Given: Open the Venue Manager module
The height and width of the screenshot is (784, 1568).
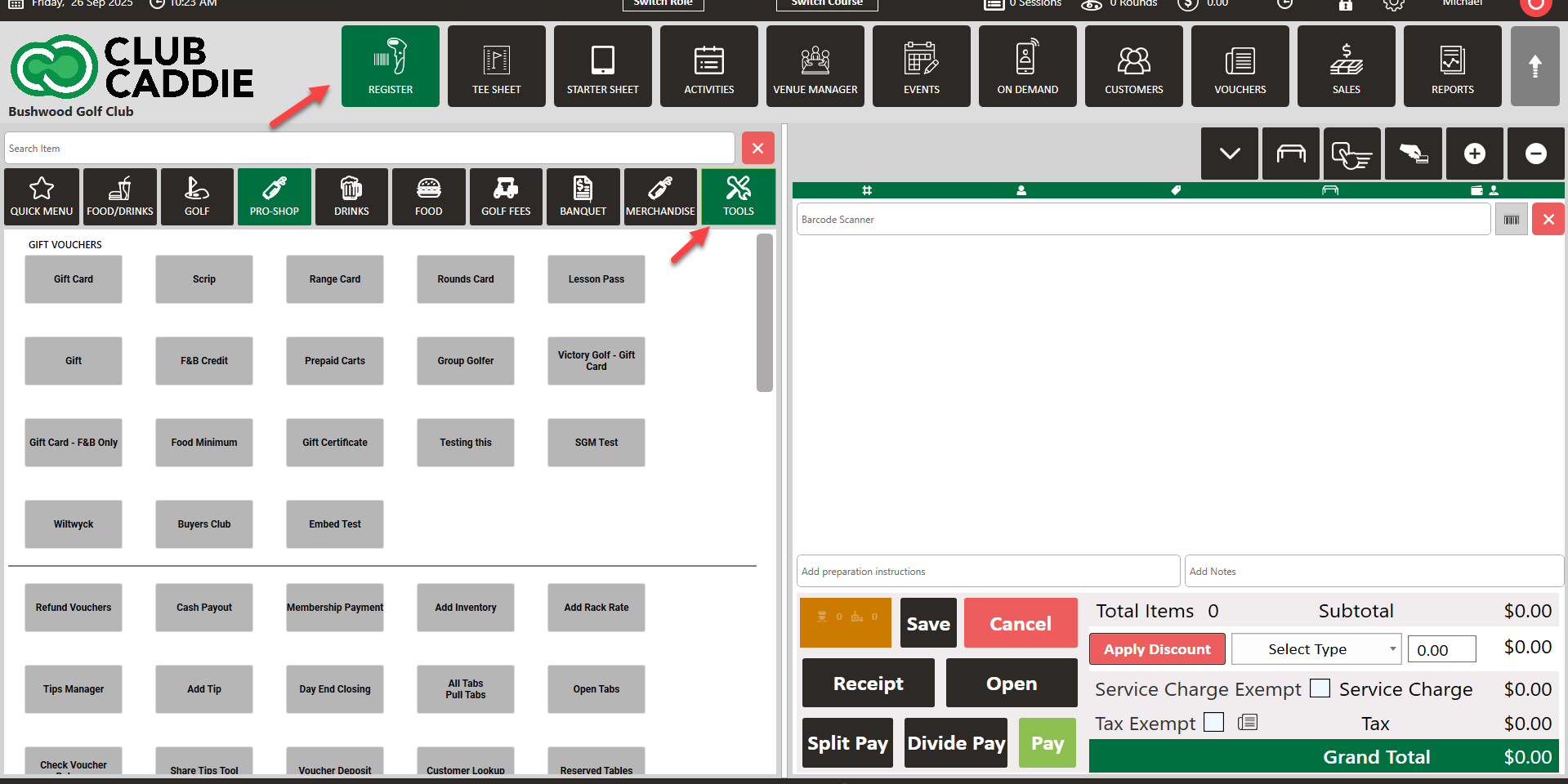Looking at the screenshot, I should (815, 66).
